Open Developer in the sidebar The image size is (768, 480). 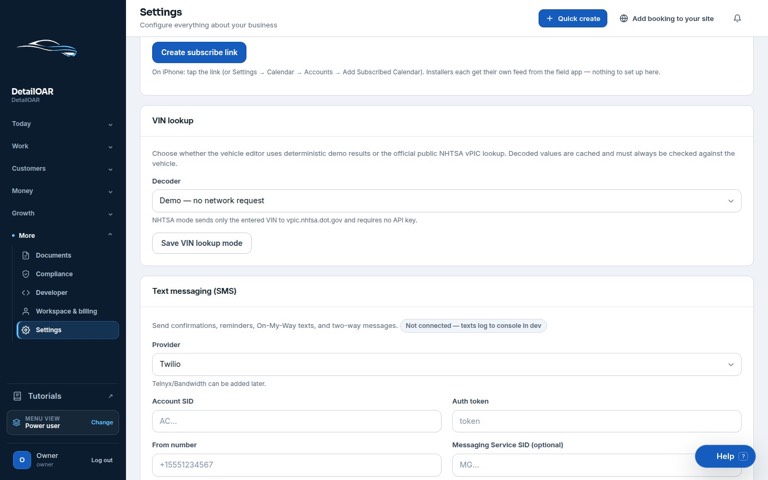click(68, 292)
